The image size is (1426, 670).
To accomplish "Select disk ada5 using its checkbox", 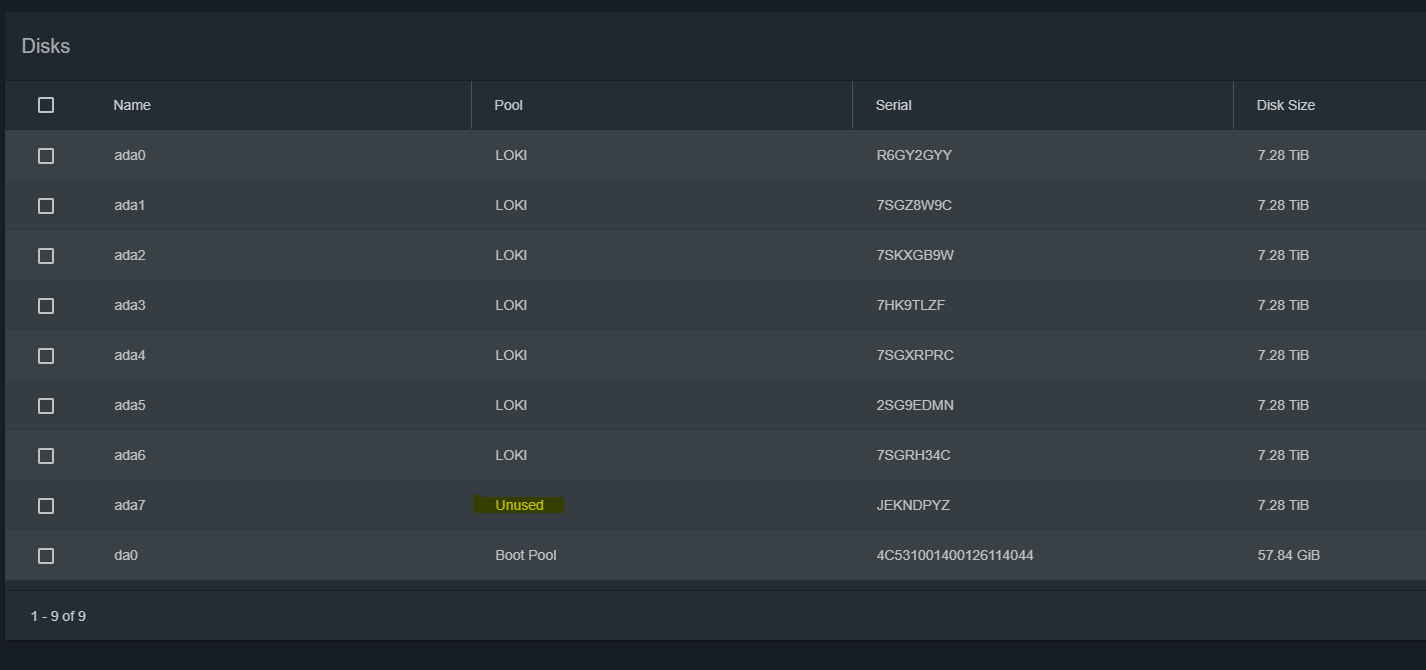I will click(x=46, y=406).
